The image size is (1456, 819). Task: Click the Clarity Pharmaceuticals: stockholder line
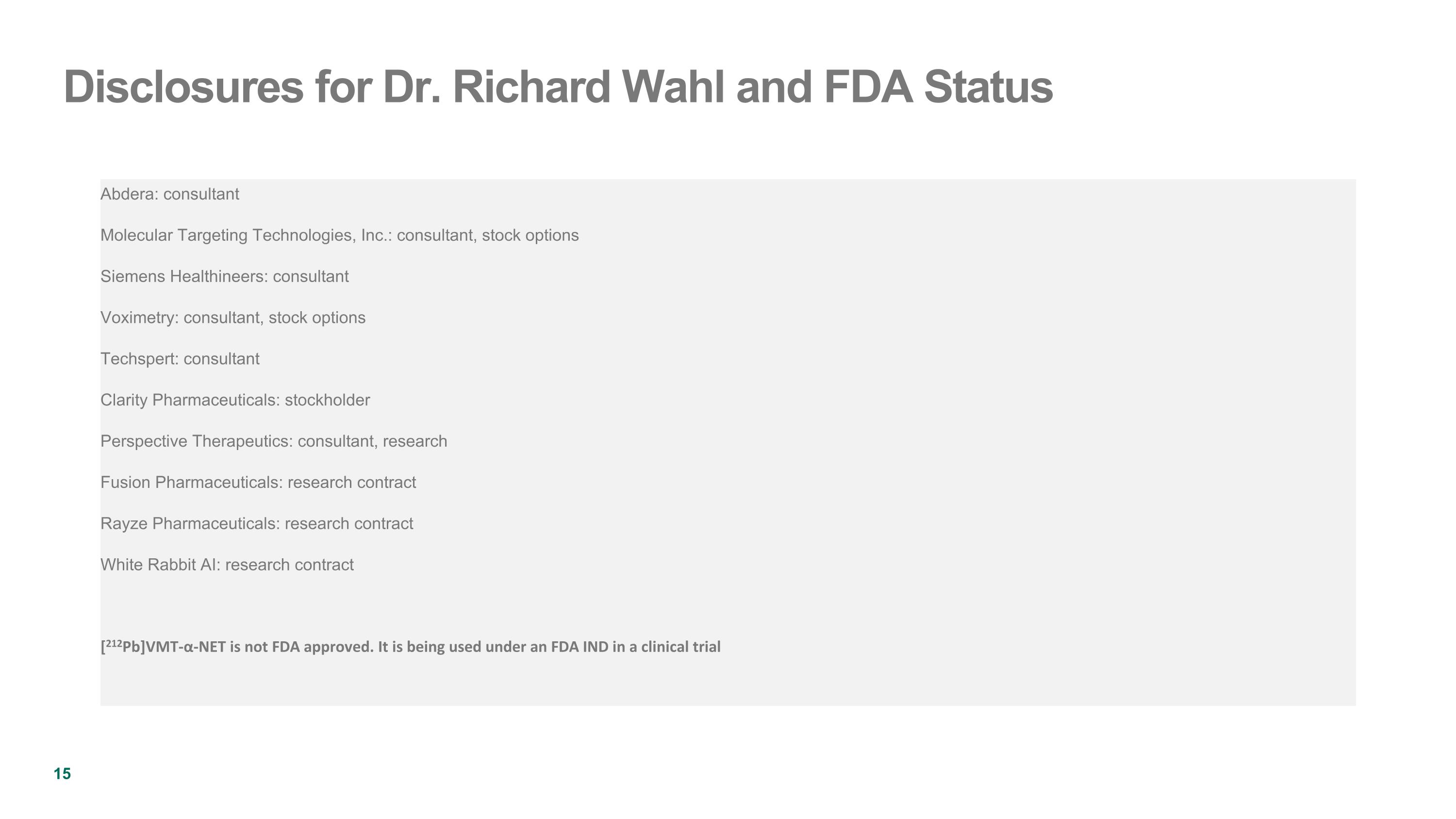point(235,400)
